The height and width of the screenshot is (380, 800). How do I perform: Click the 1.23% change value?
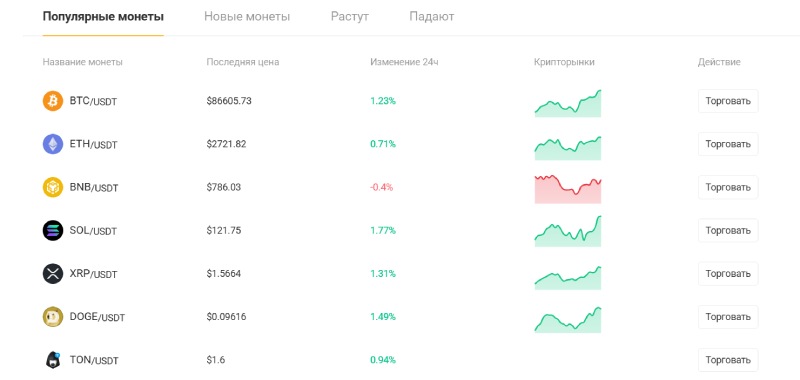tap(383, 101)
